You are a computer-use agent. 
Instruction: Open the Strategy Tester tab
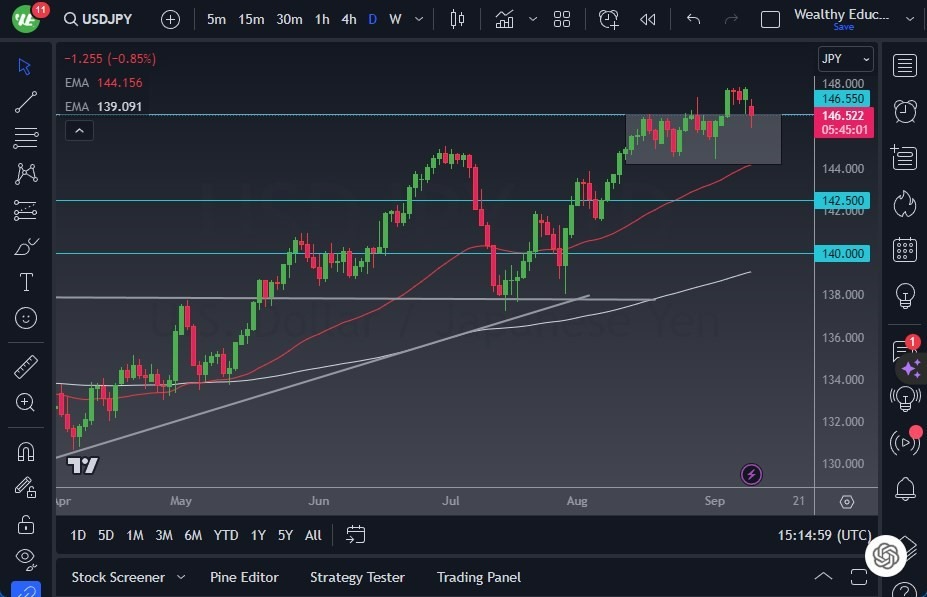click(357, 577)
